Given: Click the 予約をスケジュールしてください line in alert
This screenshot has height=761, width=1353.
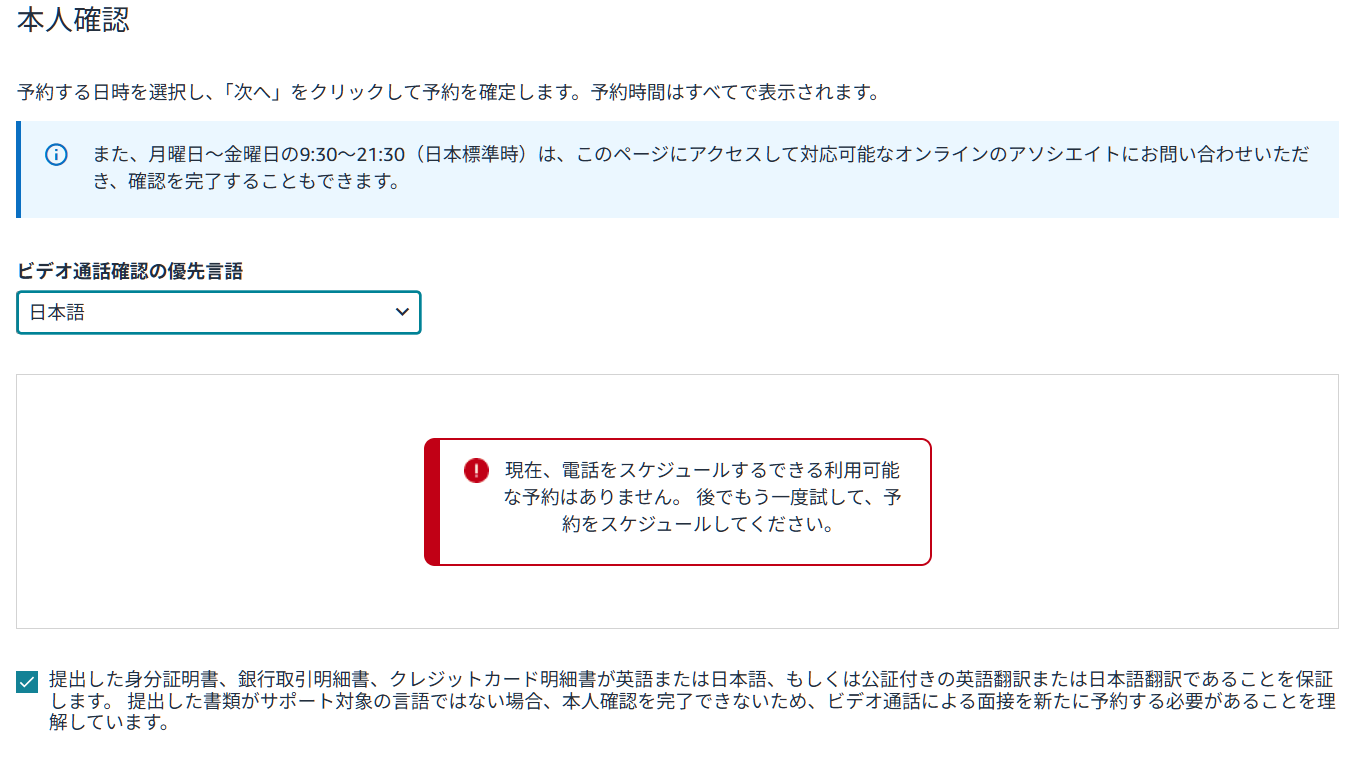Looking at the screenshot, I should point(698,524).
